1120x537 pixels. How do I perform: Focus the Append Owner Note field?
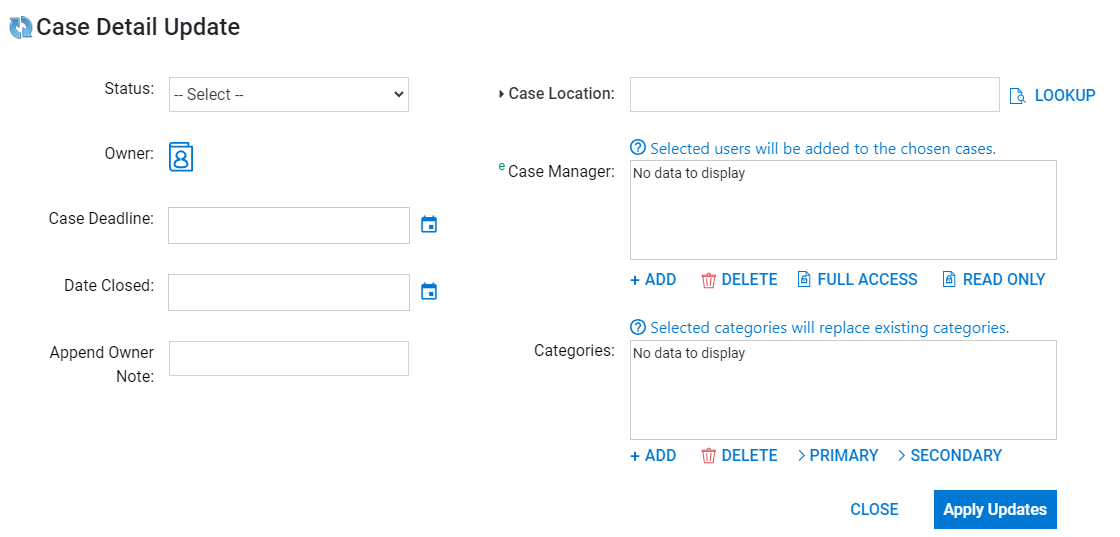pyautogui.click(x=289, y=358)
